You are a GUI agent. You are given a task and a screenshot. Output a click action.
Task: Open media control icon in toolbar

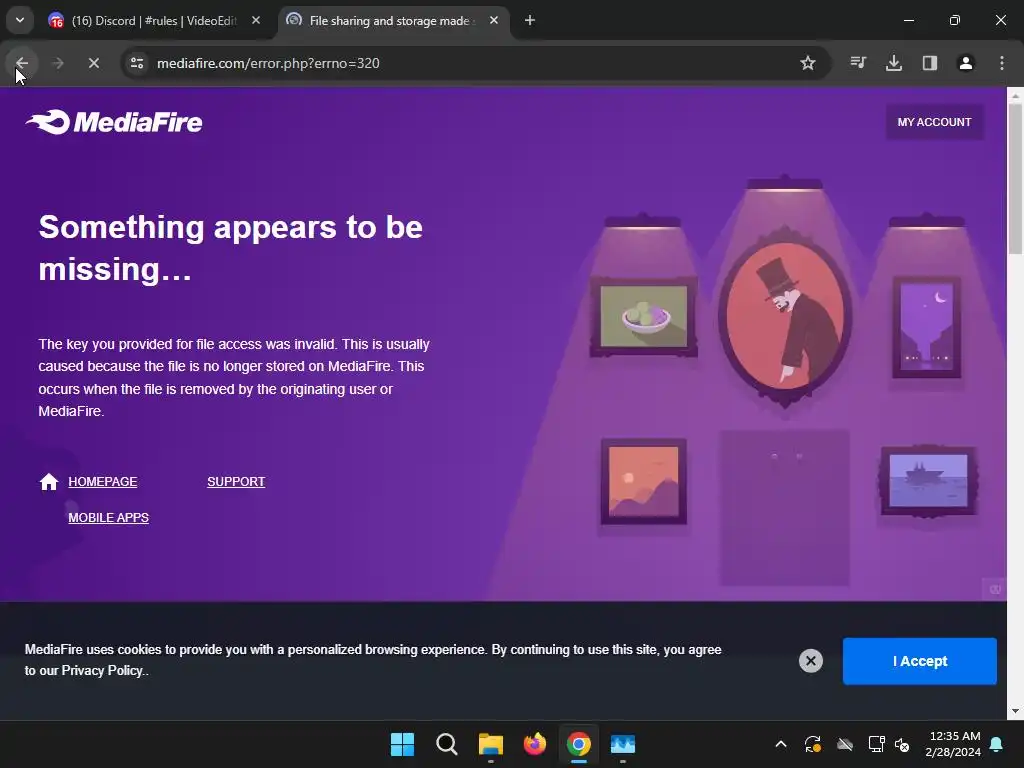pyautogui.click(x=858, y=63)
